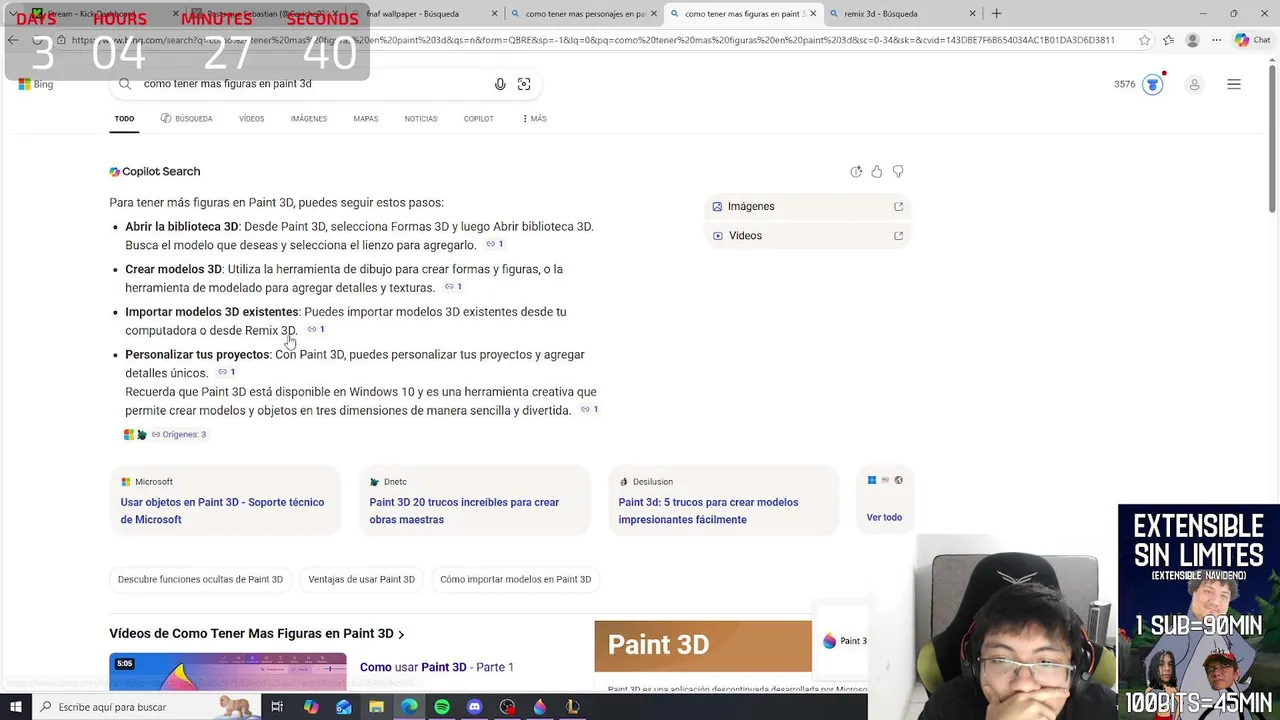Open Edge profile avatar icon
This screenshot has width=1280, height=720.
1192,40
